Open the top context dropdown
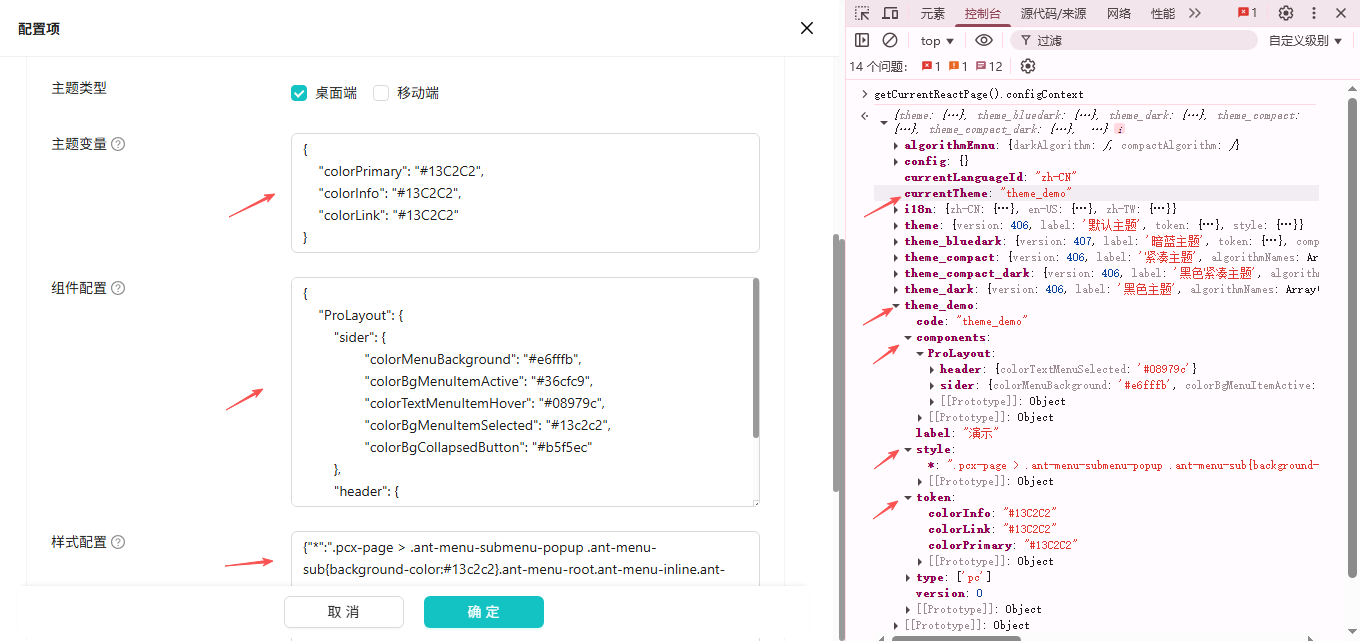 pos(937,41)
